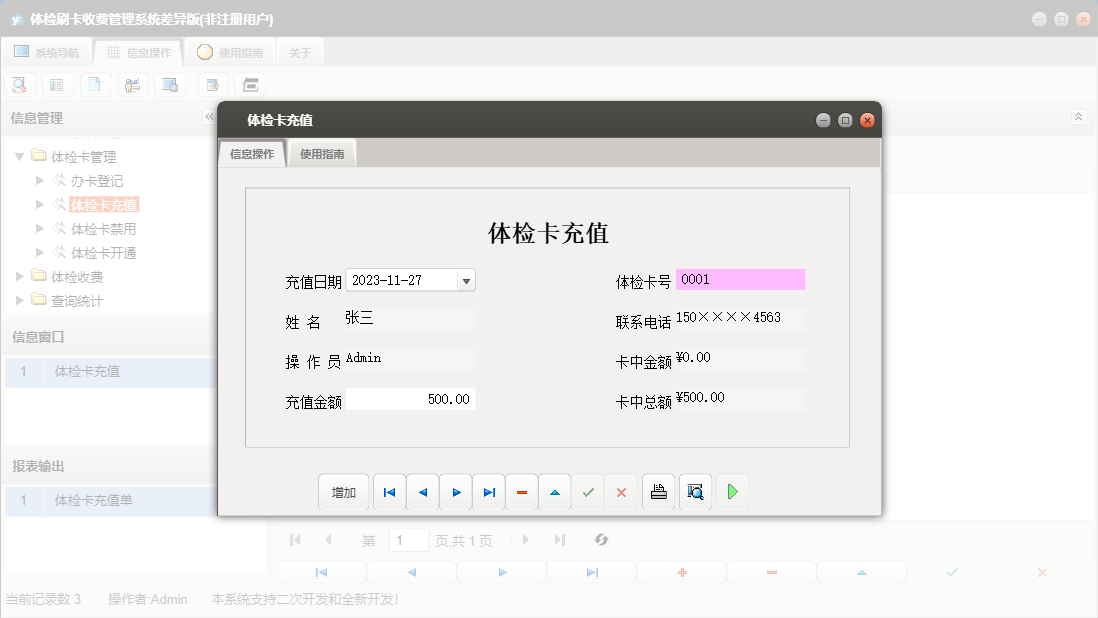Select the new document icon in the toolbar

point(95,84)
